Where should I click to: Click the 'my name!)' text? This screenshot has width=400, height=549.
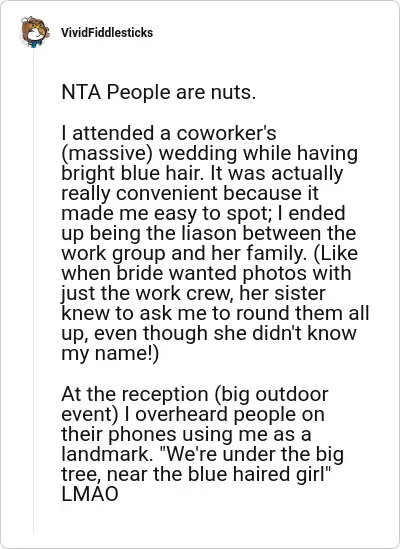pyautogui.click(x=110, y=354)
